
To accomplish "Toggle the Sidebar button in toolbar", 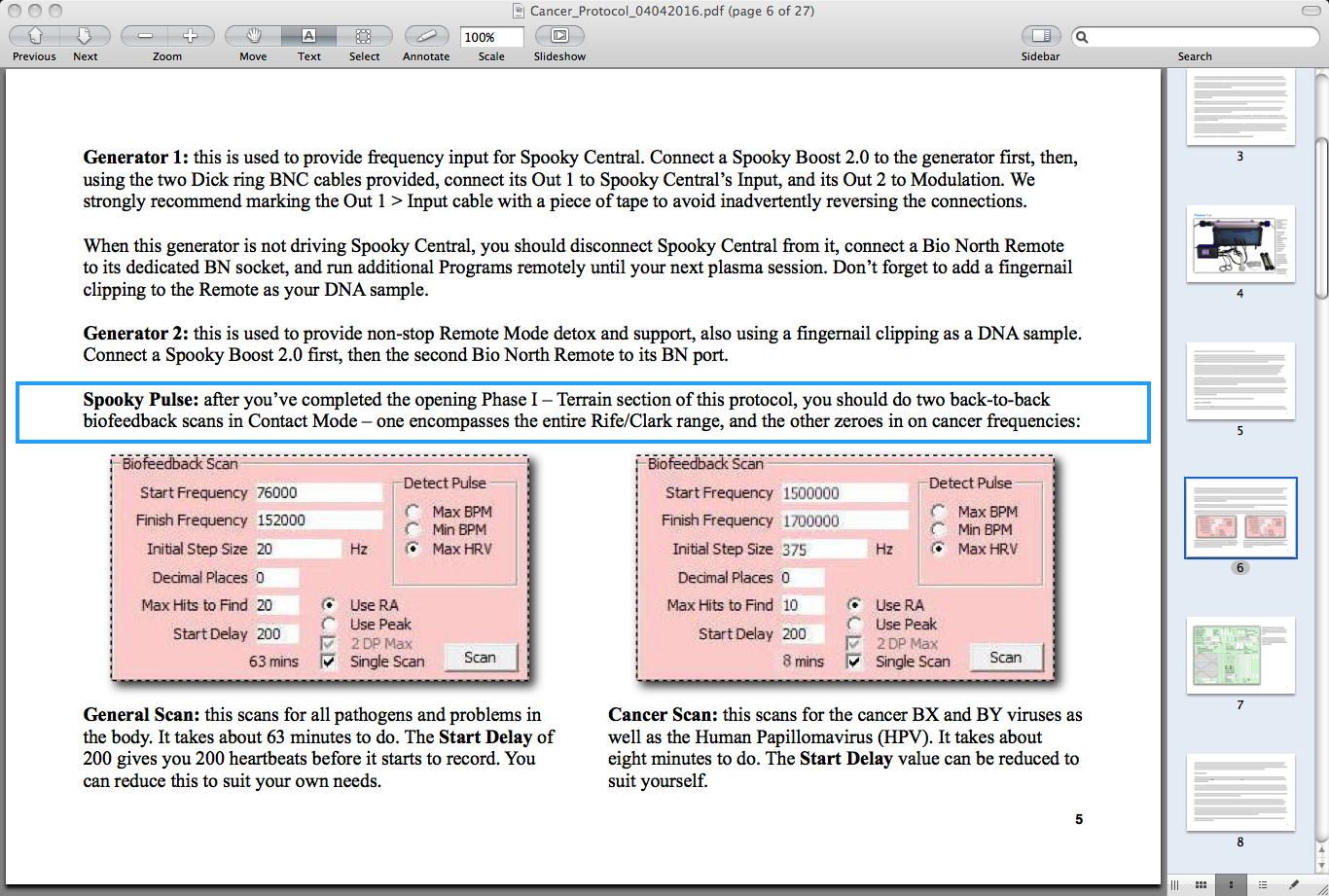I will [1040, 36].
